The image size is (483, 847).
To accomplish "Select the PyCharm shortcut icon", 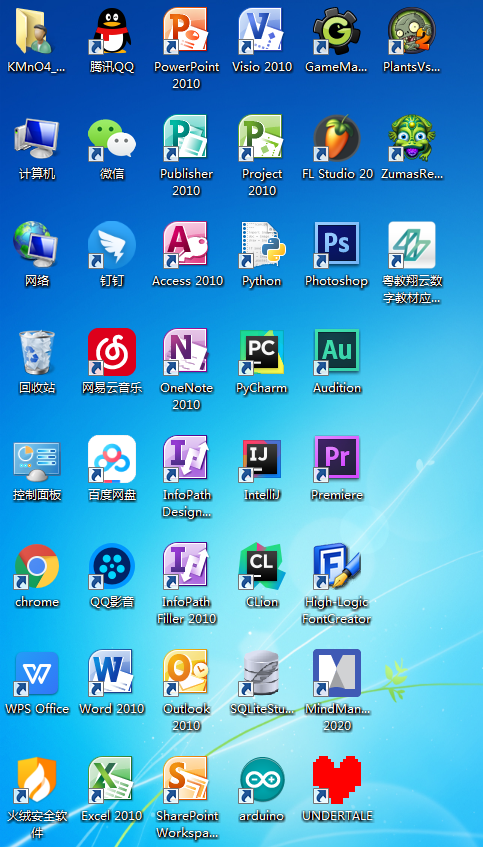I will point(261,352).
